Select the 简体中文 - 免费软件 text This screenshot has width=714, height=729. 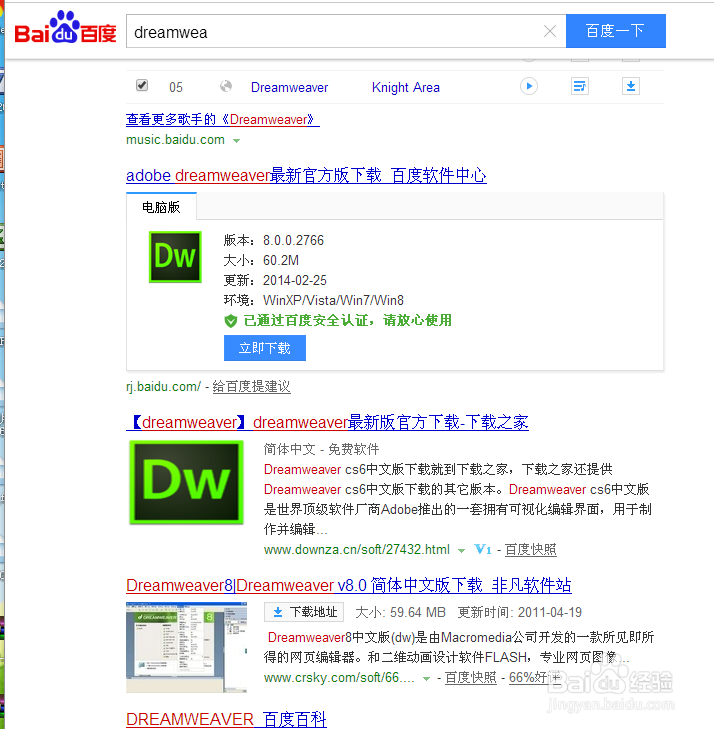click(321, 449)
